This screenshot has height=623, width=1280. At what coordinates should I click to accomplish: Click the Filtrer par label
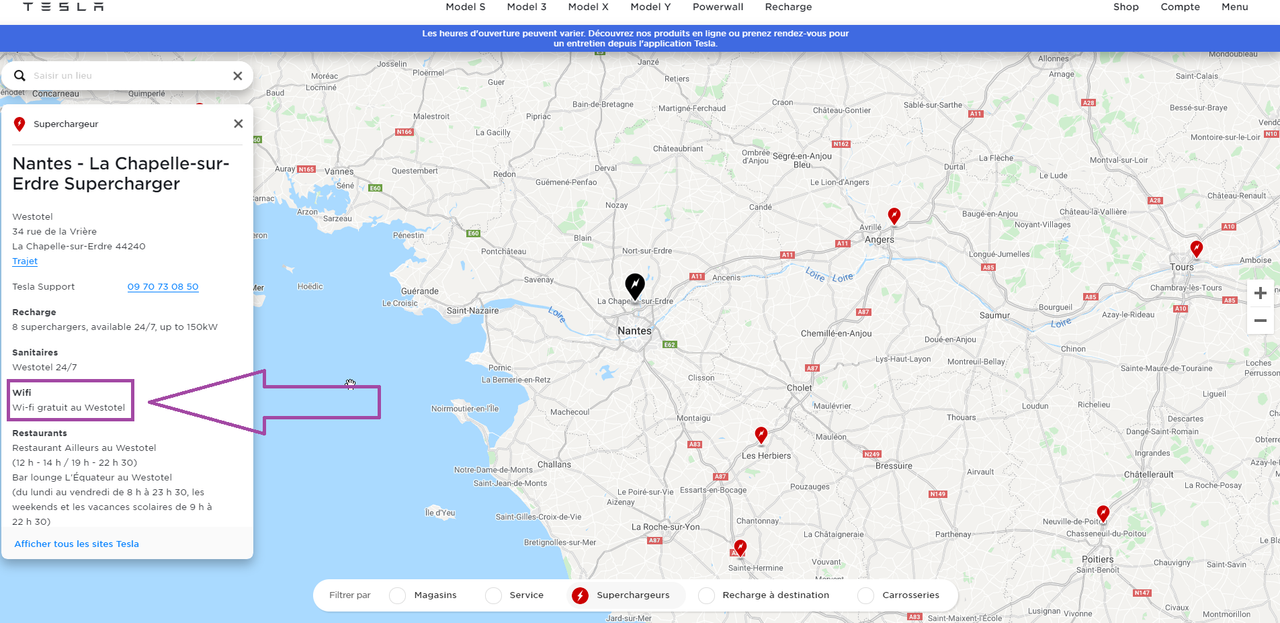tap(350, 595)
